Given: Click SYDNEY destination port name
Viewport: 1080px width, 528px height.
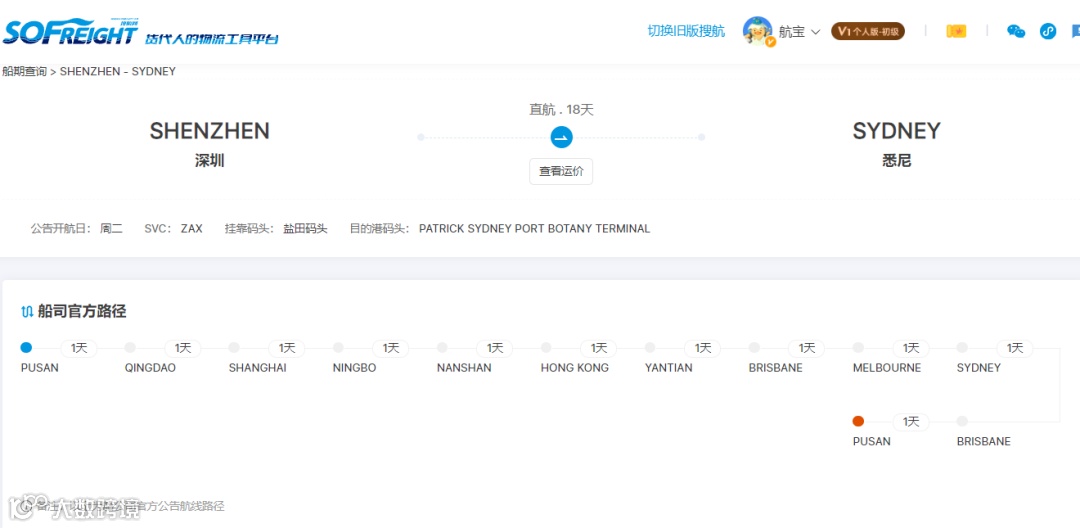Looking at the screenshot, I should (x=896, y=131).
